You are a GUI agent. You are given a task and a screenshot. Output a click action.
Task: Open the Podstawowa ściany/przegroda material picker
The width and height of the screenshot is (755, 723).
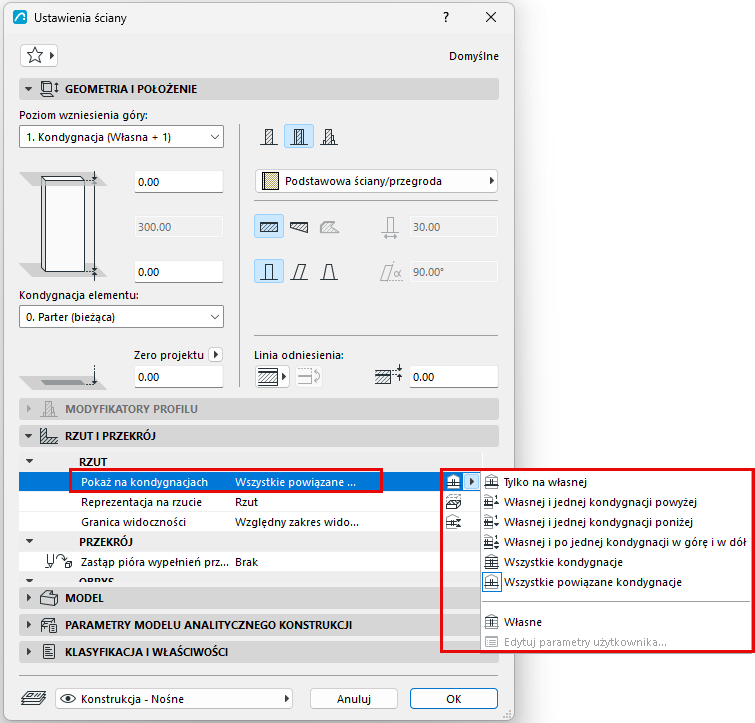point(376,181)
